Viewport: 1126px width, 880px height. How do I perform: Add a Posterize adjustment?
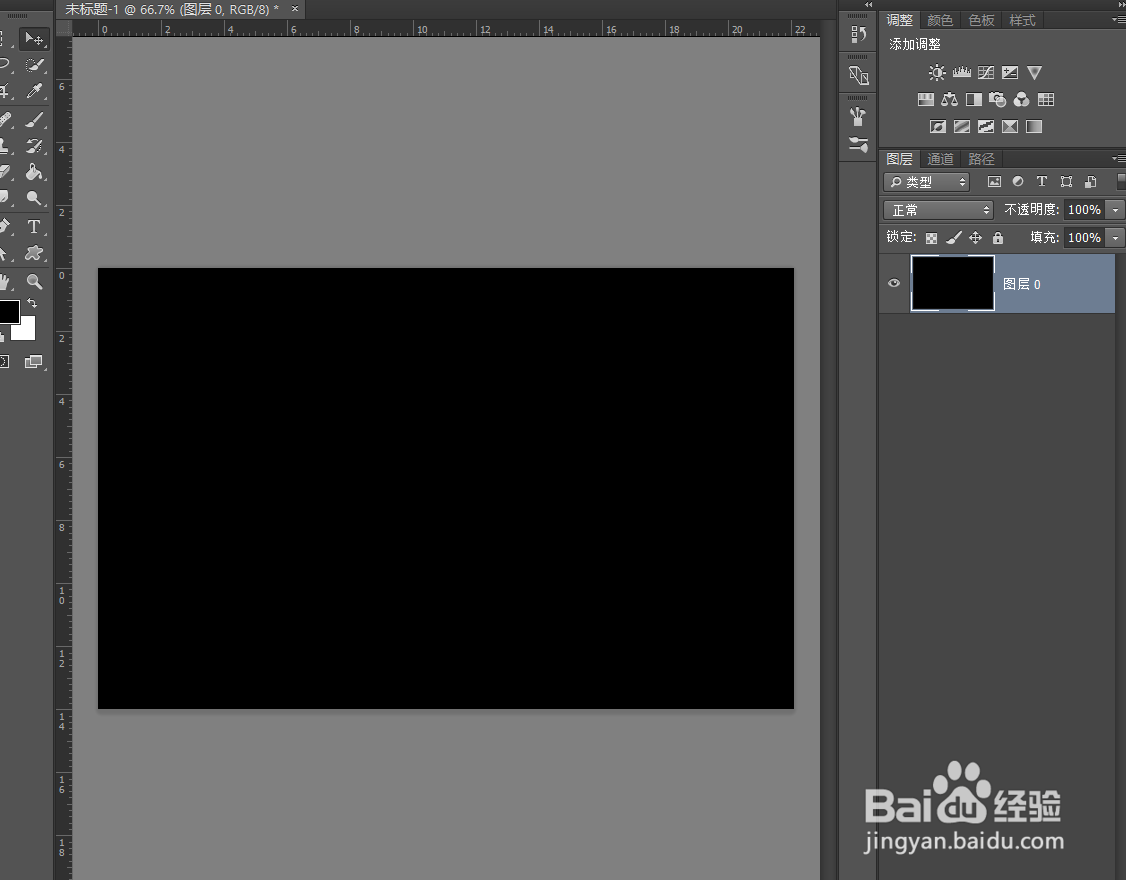[962, 126]
